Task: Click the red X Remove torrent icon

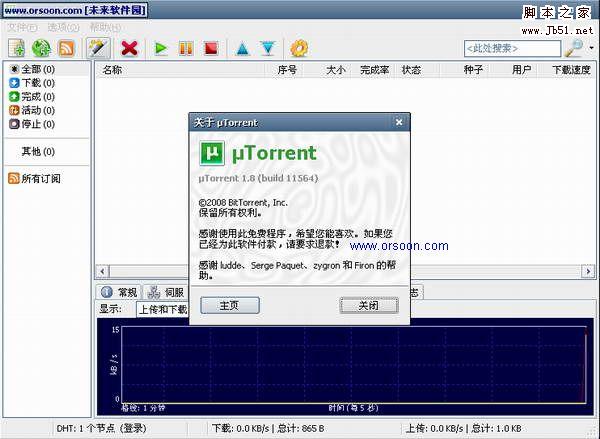Action: pos(129,49)
